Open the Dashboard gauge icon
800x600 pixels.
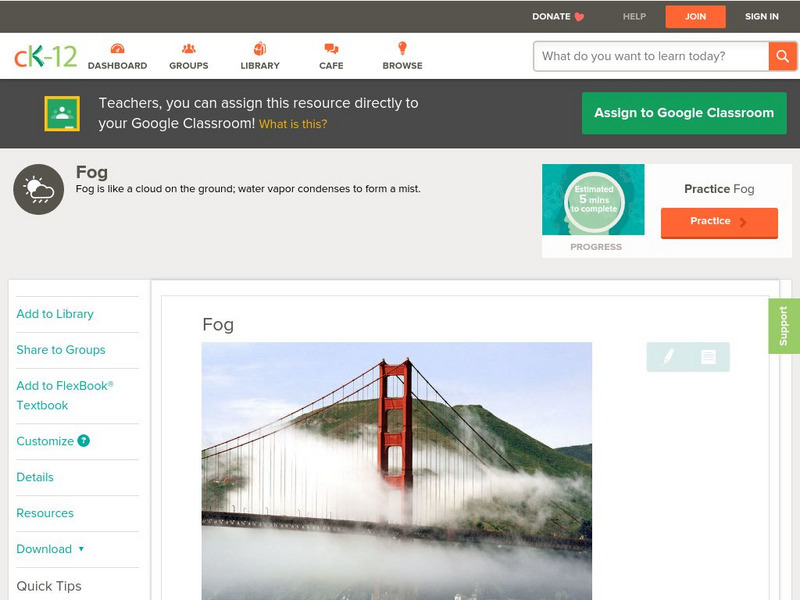click(117, 48)
